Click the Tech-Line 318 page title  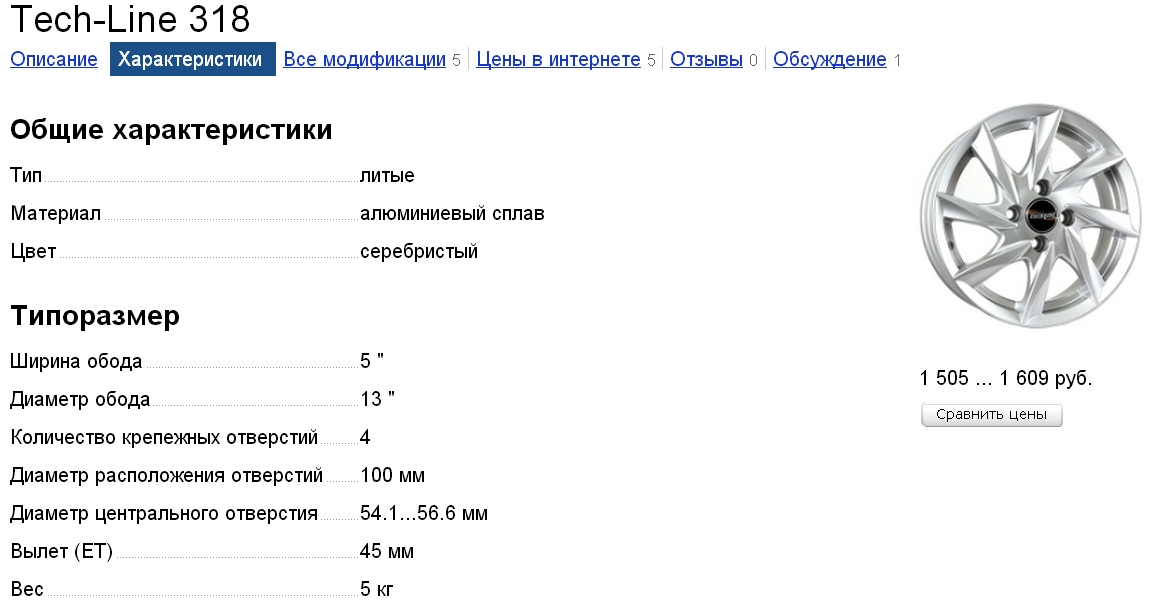pyautogui.click(x=130, y=20)
